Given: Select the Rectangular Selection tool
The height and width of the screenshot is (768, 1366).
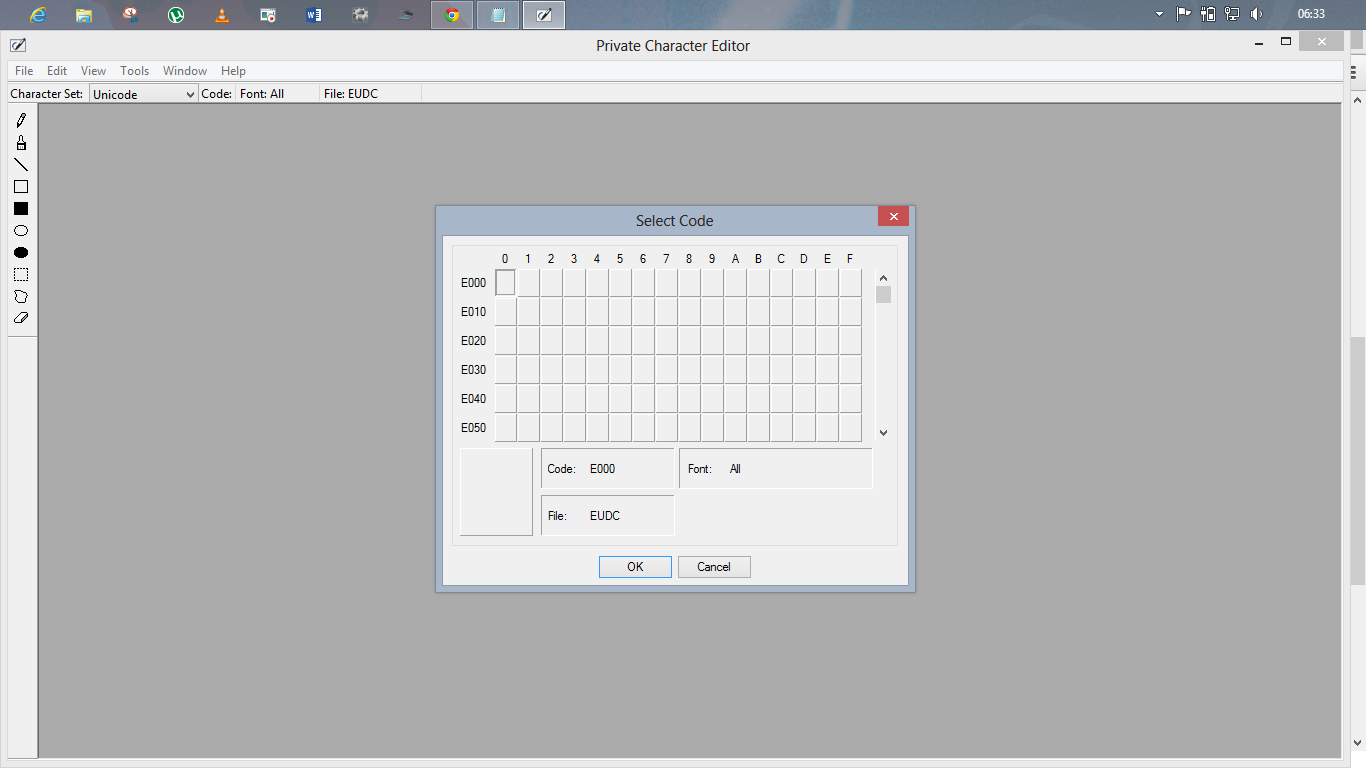Looking at the screenshot, I should pyautogui.click(x=21, y=274).
